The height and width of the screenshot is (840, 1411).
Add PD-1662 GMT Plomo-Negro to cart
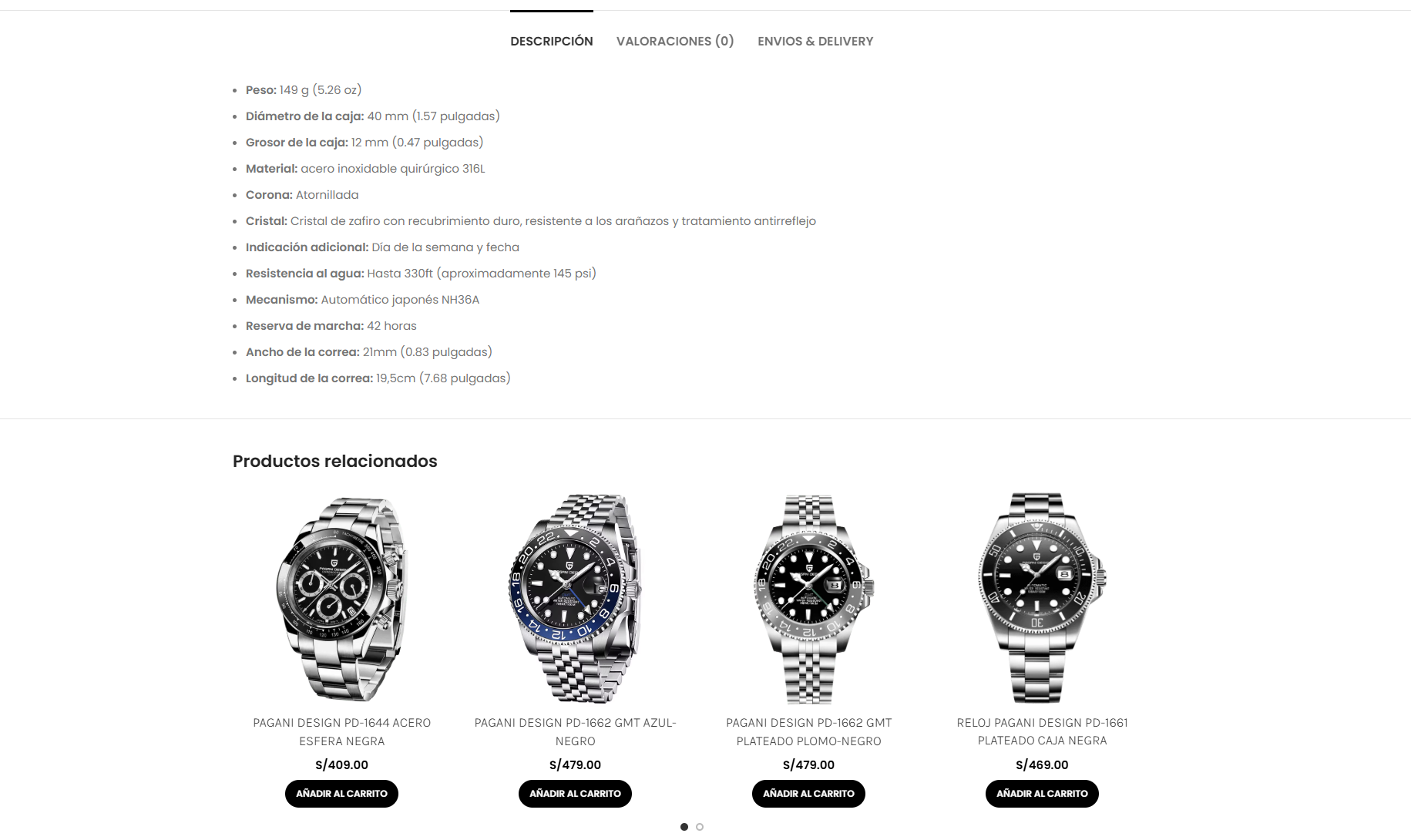(x=808, y=794)
